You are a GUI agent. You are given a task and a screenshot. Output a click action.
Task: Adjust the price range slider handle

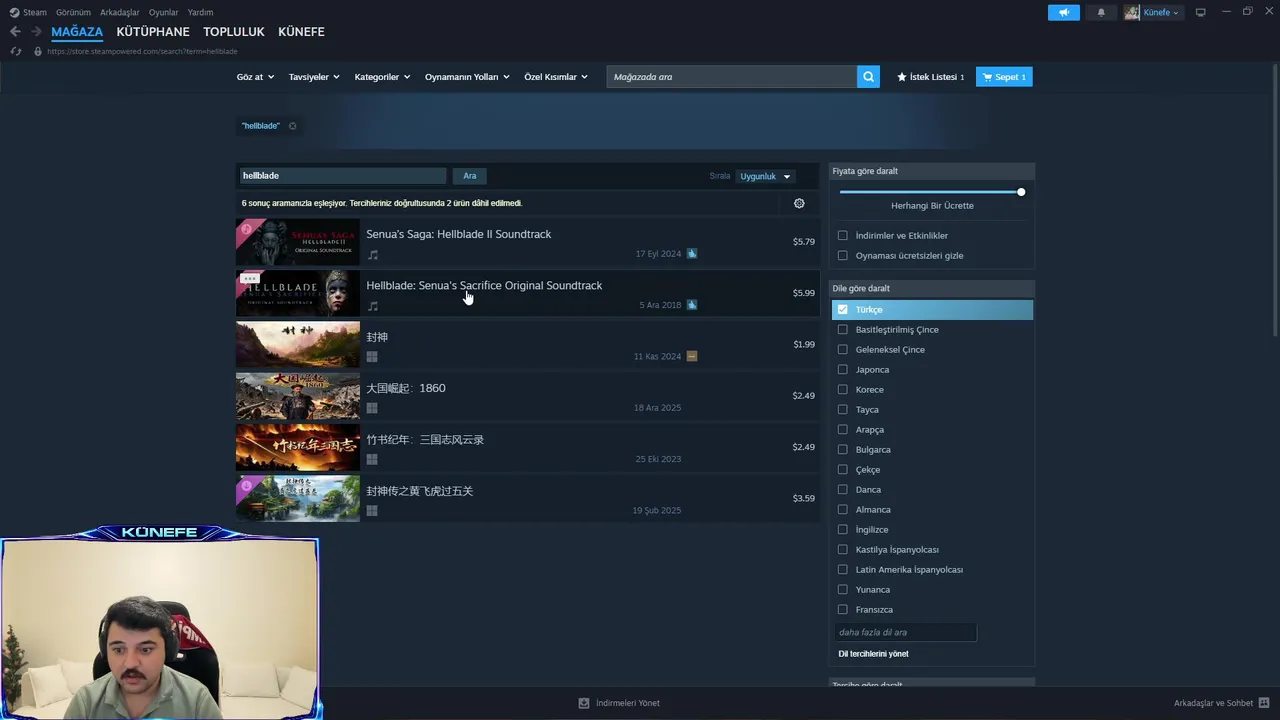tap(1021, 192)
